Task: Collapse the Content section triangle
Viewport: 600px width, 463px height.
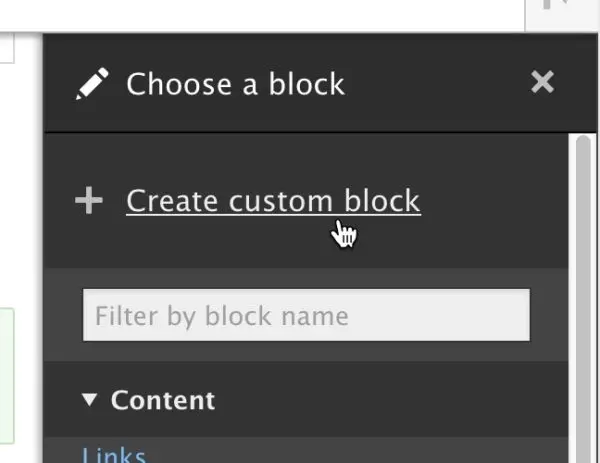Action: click(x=90, y=400)
